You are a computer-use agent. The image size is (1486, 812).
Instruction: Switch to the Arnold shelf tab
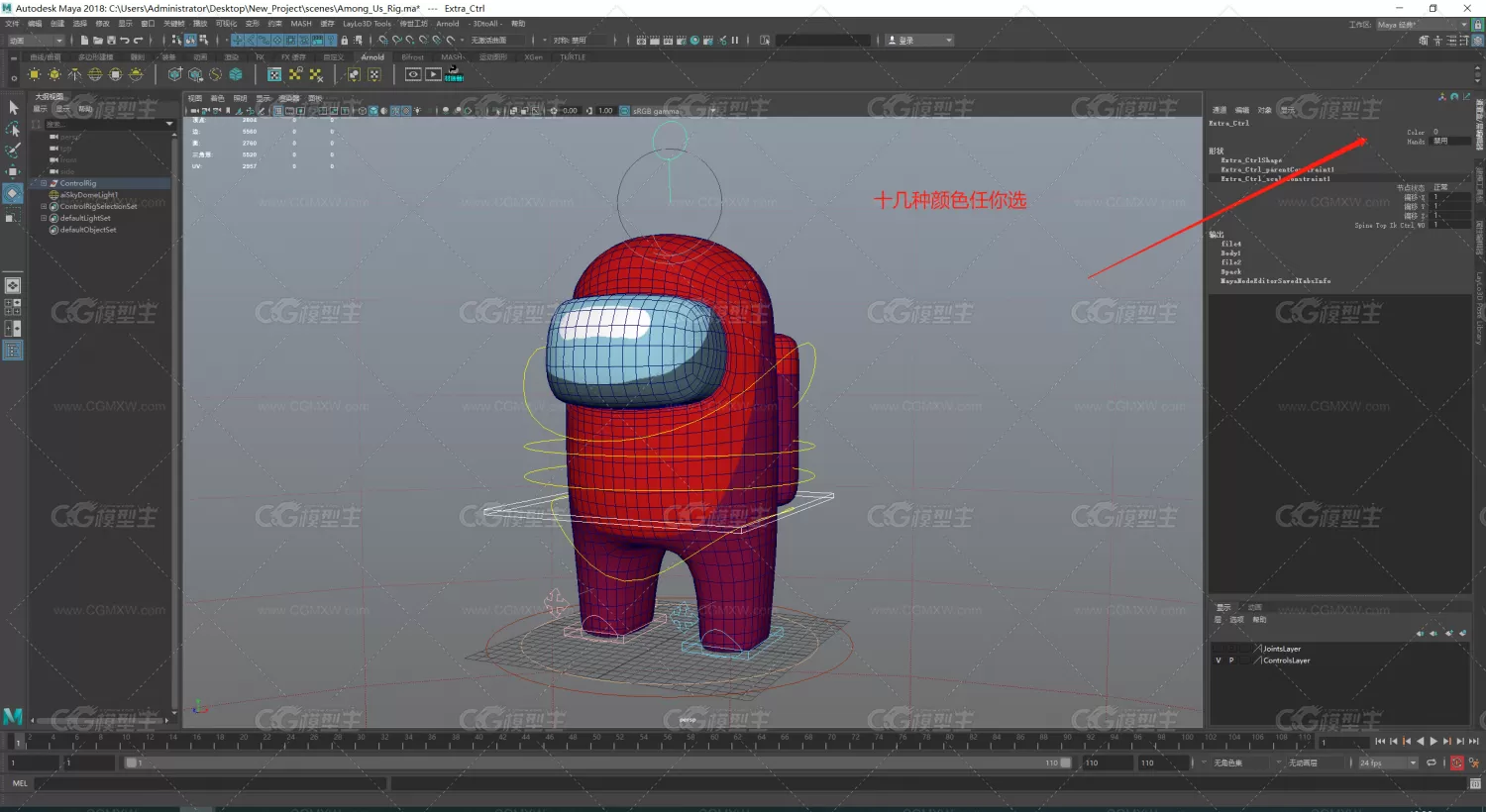(x=372, y=57)
